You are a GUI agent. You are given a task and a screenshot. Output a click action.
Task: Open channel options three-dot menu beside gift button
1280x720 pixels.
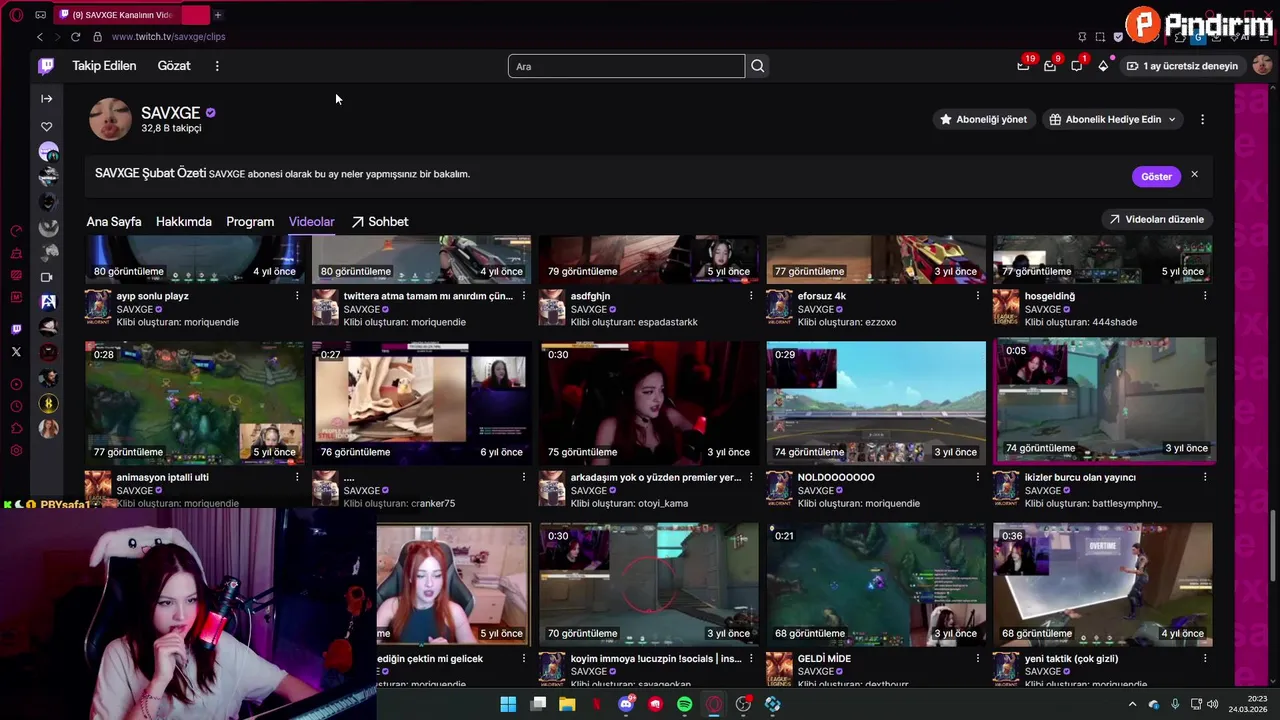1202,119
